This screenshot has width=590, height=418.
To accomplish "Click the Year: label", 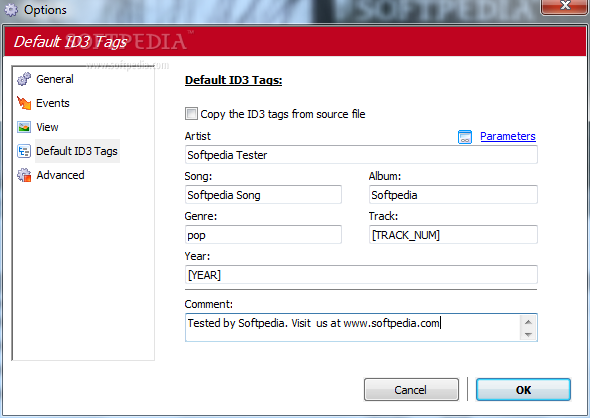I will tap(197, 256).
